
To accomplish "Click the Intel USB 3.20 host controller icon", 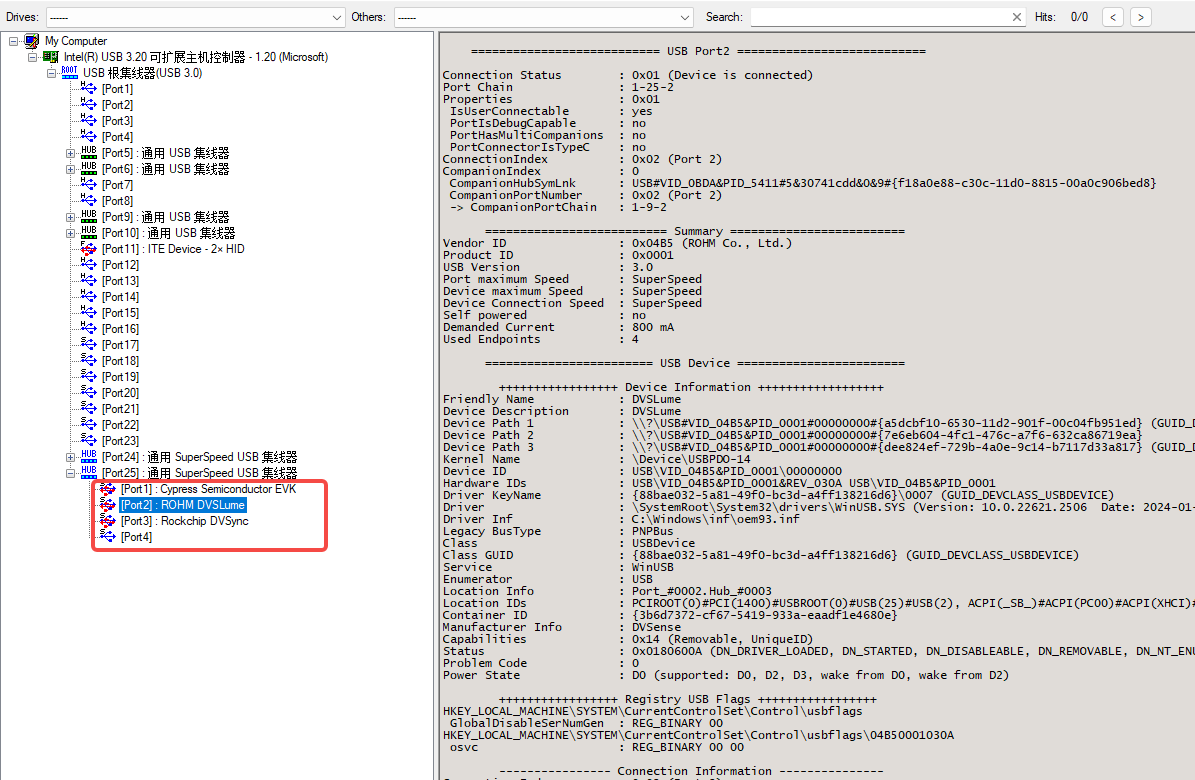I will click(x=50, y=57).
